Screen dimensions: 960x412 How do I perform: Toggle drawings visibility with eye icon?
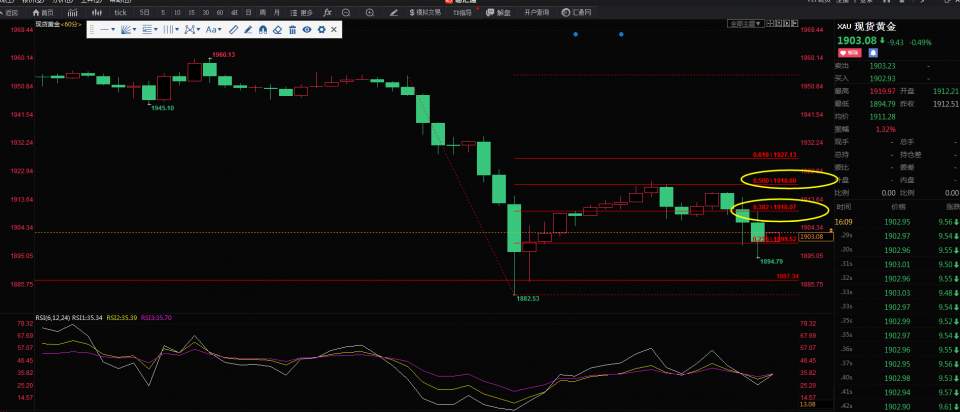(307, 29)
